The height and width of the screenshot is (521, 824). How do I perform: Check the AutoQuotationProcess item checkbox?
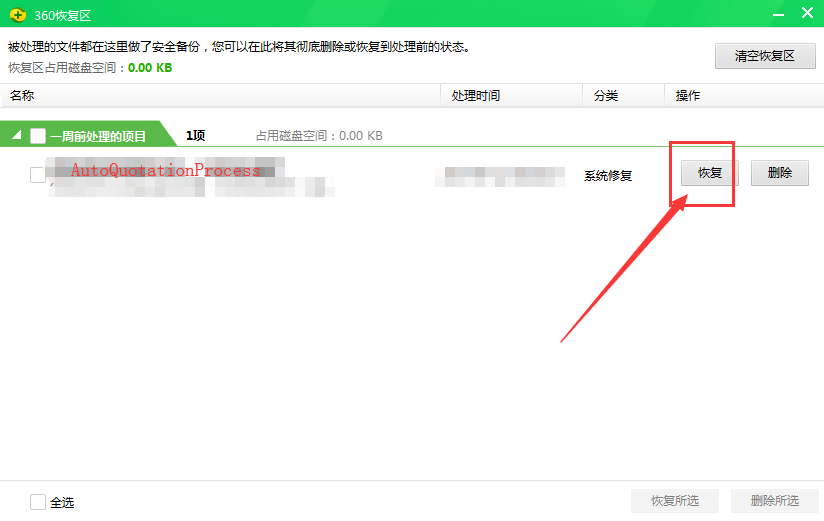[38, 175]
